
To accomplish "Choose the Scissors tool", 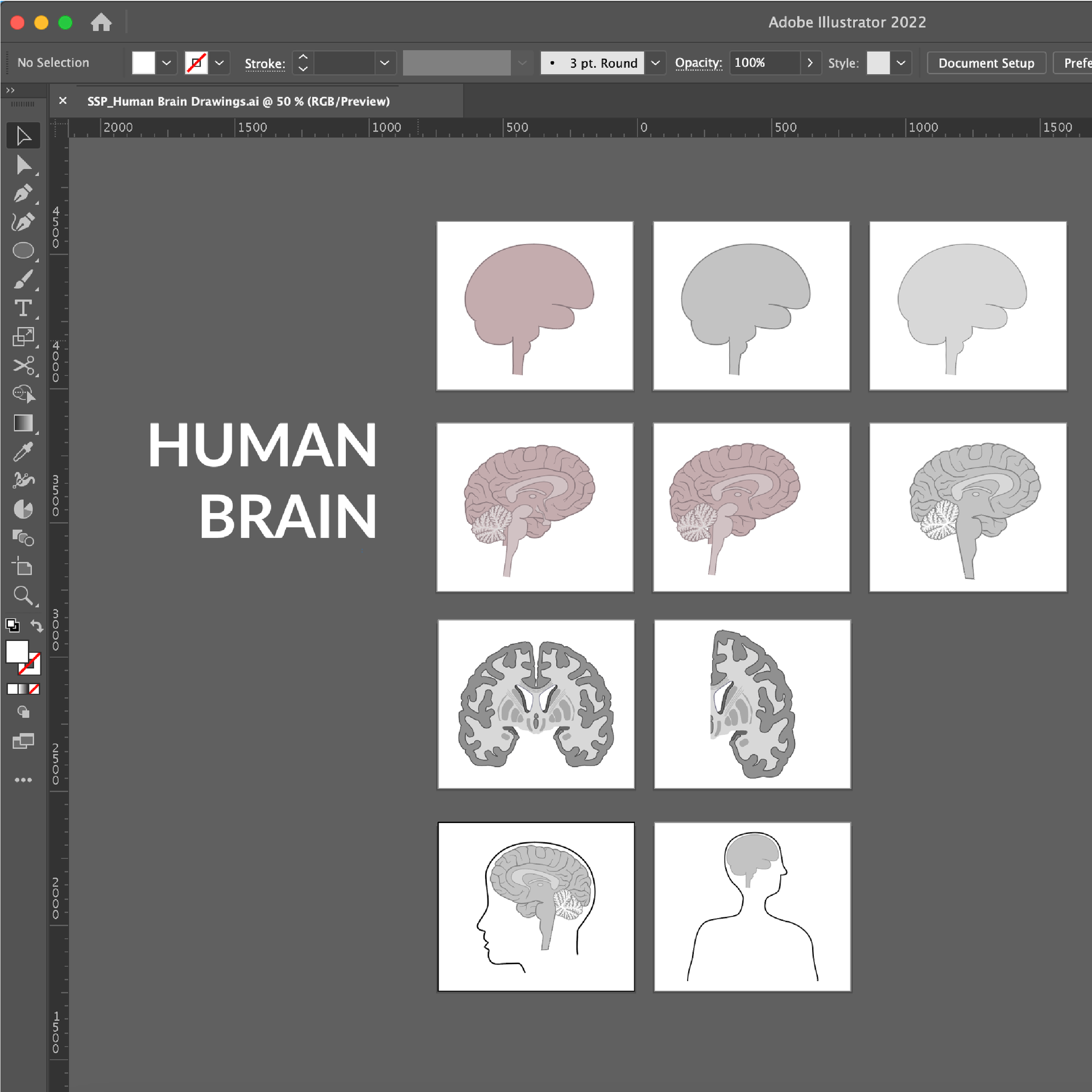I will click(x=23, y=366).
